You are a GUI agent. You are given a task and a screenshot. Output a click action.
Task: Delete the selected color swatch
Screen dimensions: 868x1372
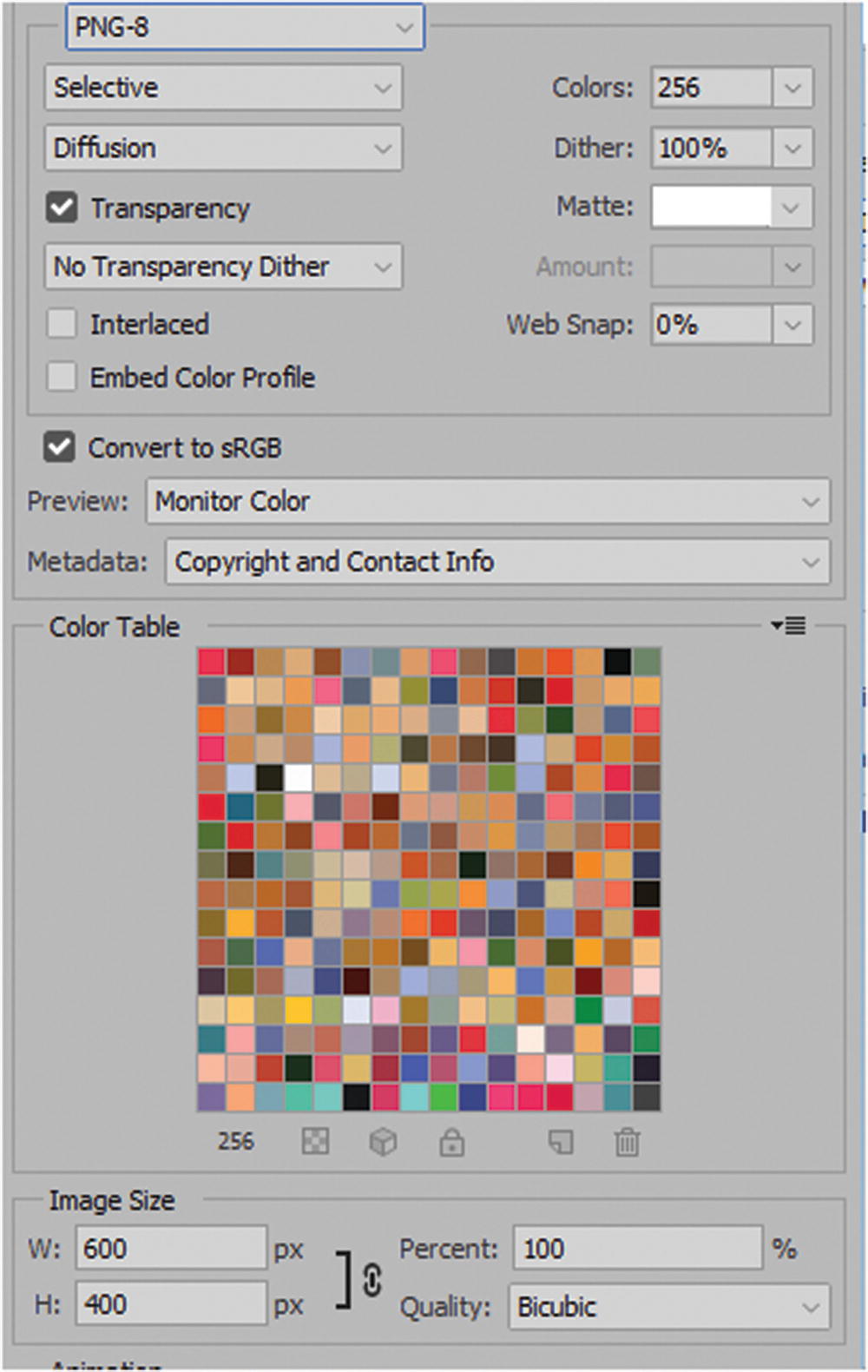pos(627,1143)
